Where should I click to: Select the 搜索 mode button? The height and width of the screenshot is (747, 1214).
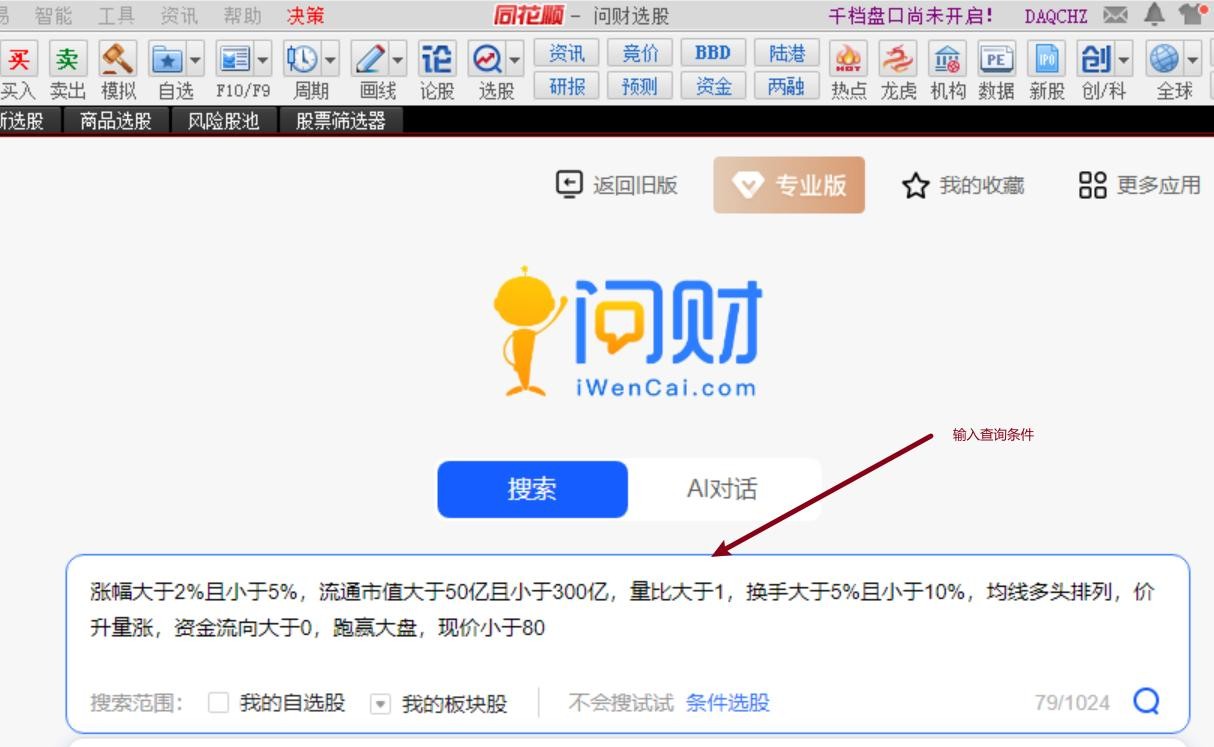[x=532, y=489]
